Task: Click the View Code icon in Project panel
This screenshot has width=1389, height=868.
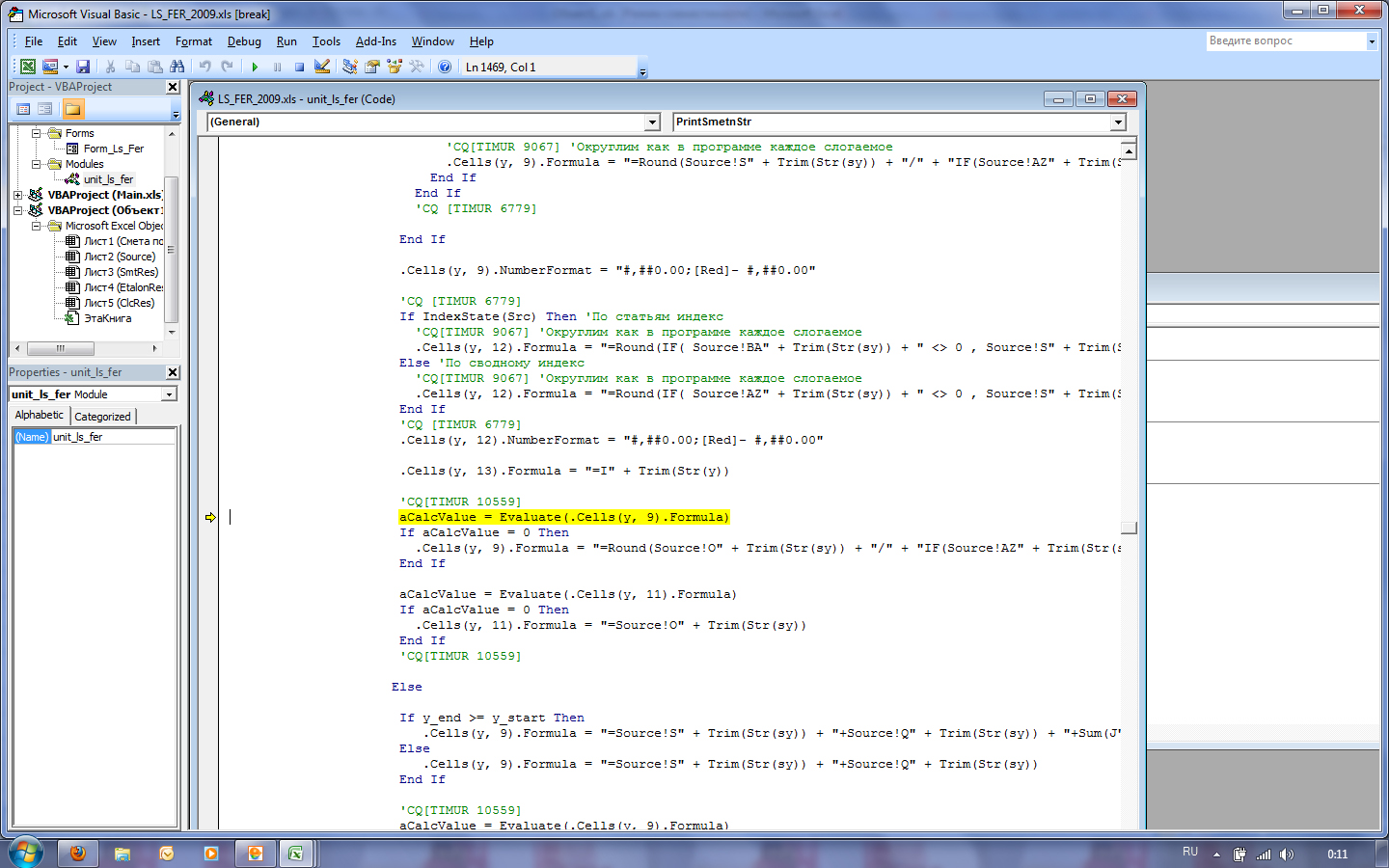Action: pyautogui.click(x=24, y=109)
